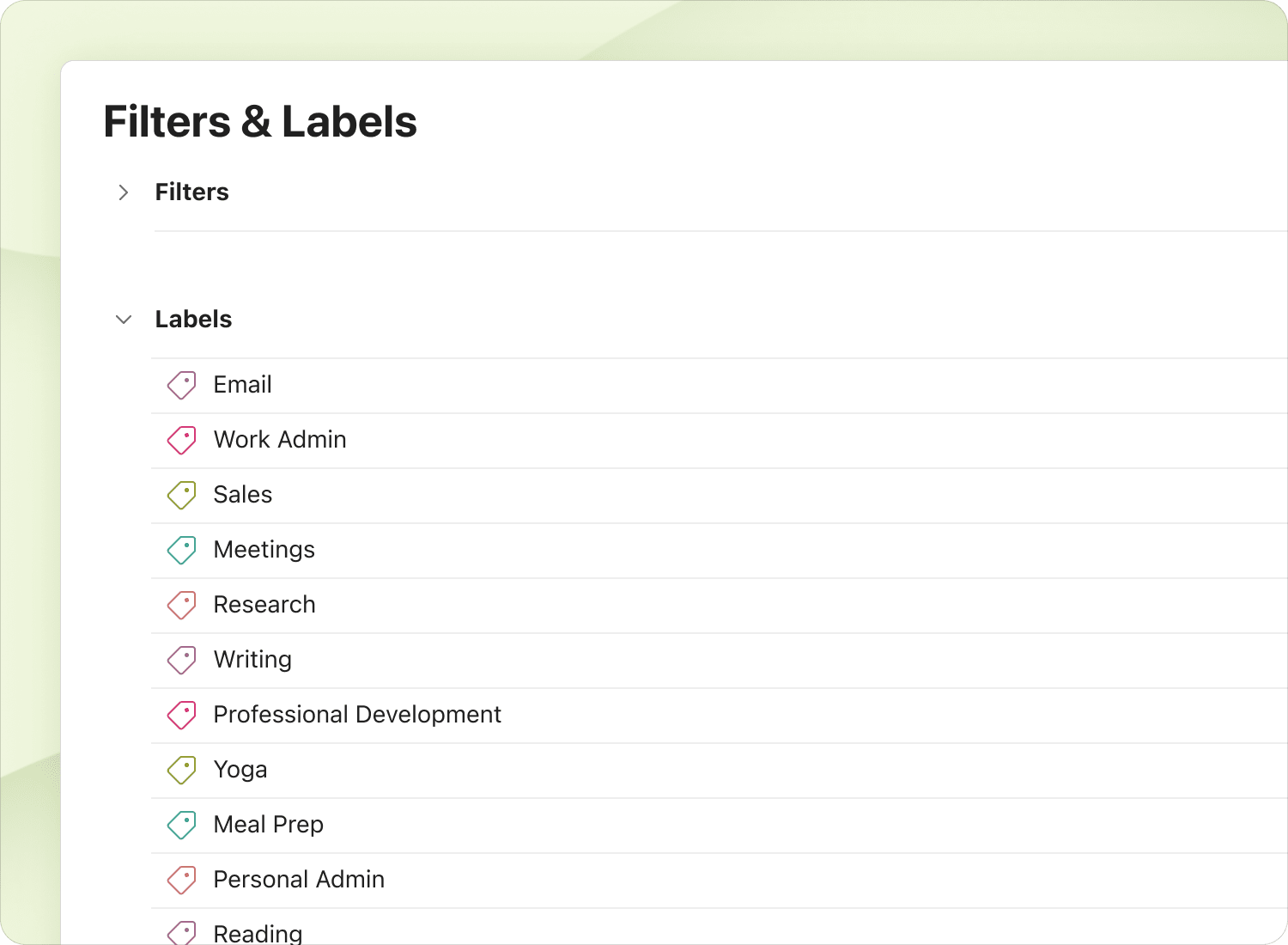1288x945 pixels.
Task: Open the Yoga label
Action: pos(240,770)
